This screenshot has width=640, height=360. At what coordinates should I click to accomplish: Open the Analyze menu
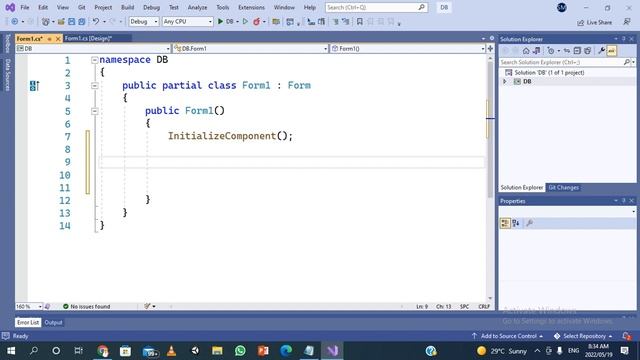coord(198,7)
